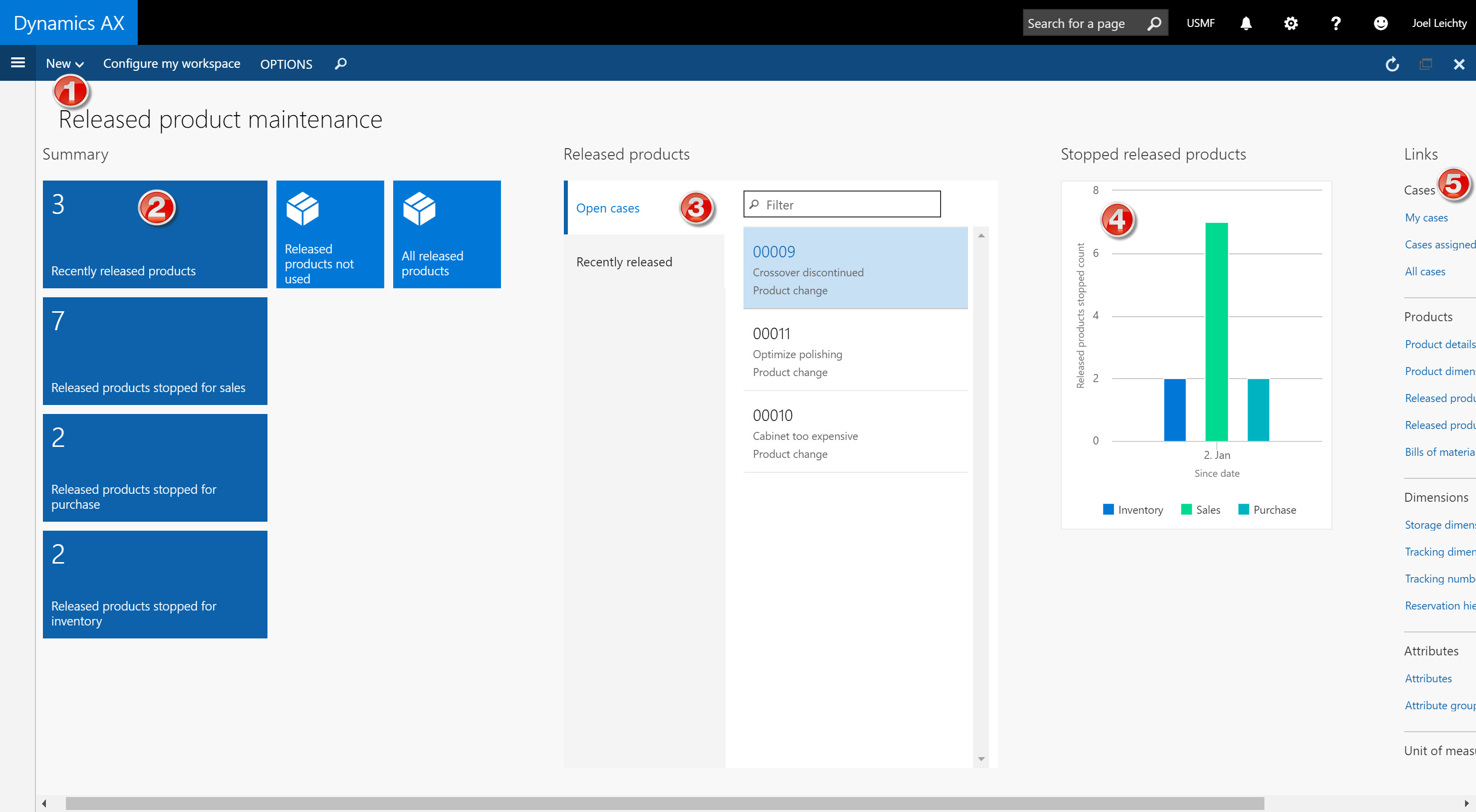
Task: Click the Refresh icon on the toolbar
Action: point(1392,63)
